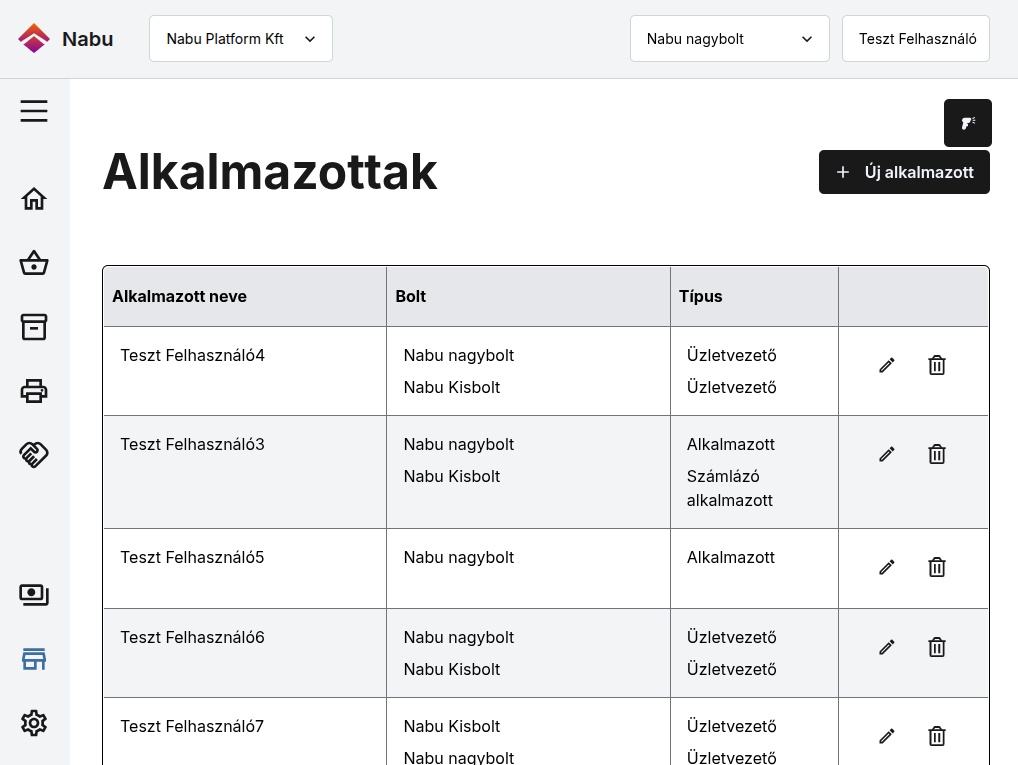Viewport: 1018px width, 765px height.
Task: Select the Teszt Felhasználó5 name cell
Action: point(245,569)
